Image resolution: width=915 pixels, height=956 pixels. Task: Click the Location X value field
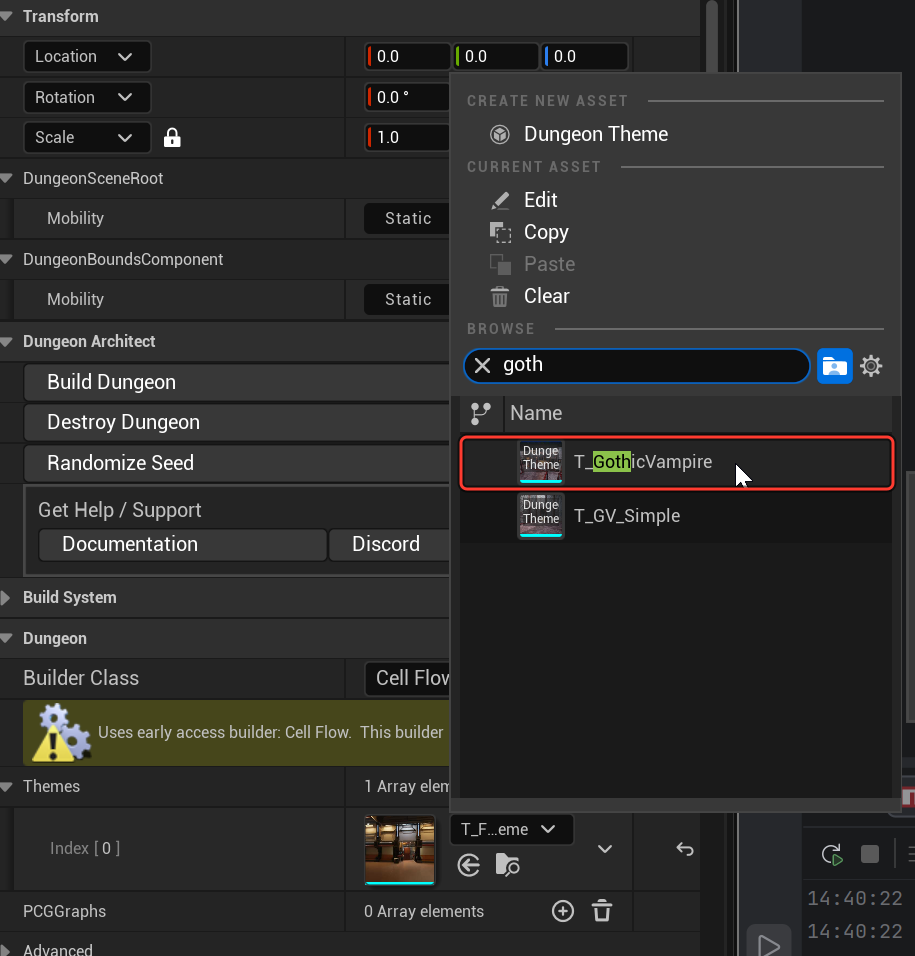tap(408, 57)
